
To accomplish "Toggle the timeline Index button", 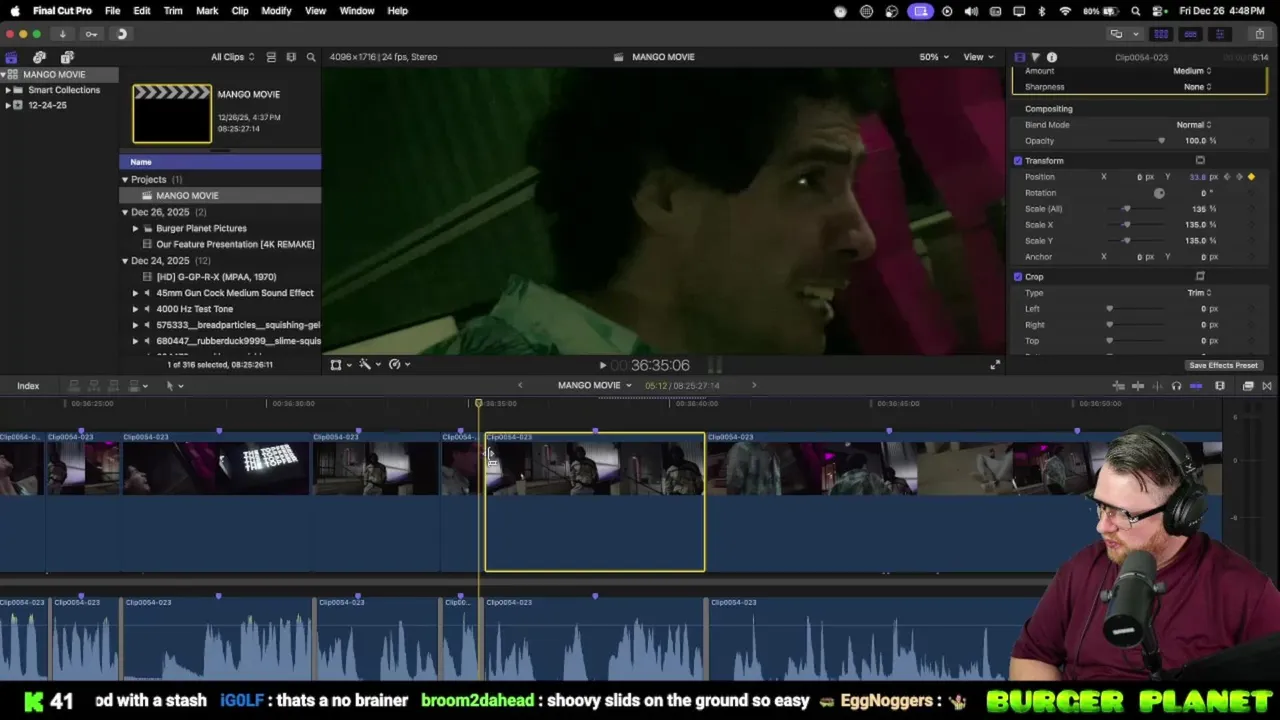I will [x=28, y=386].
